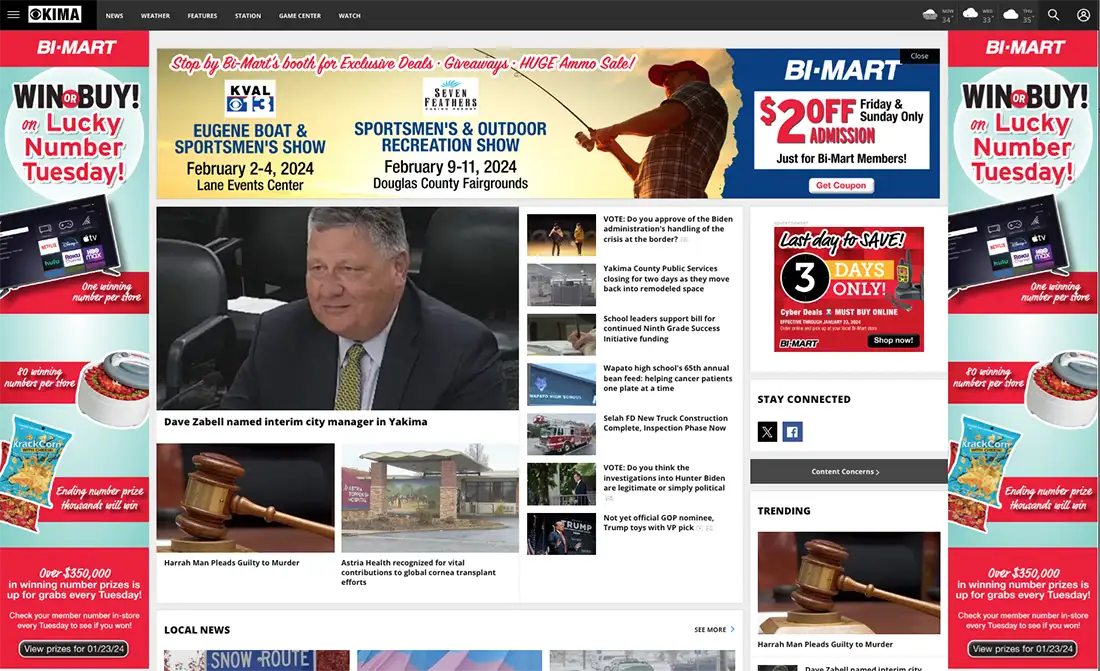Open the user account profile icon

click(1083, 15)
